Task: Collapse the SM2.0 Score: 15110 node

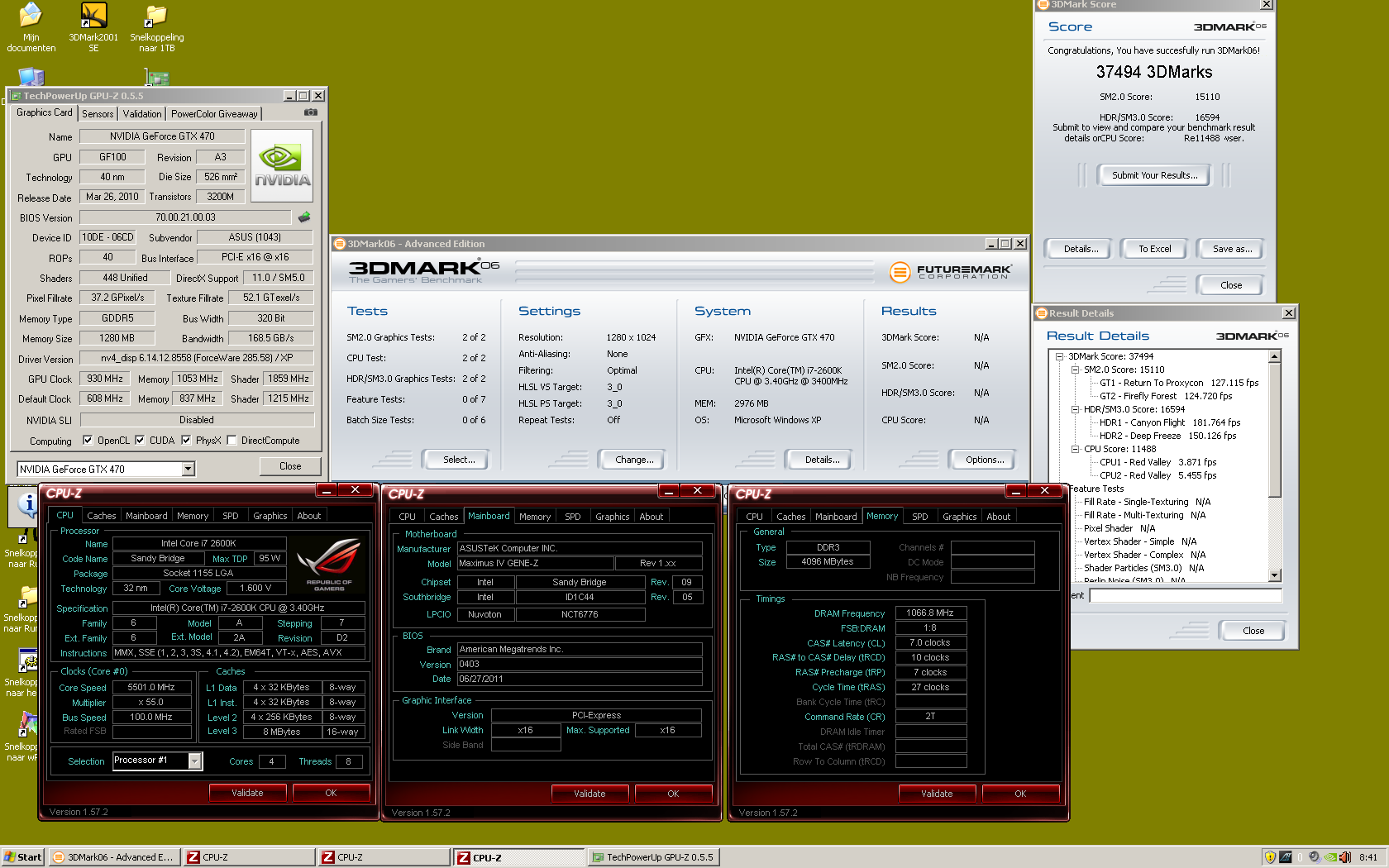Action: coord(1076,370)
